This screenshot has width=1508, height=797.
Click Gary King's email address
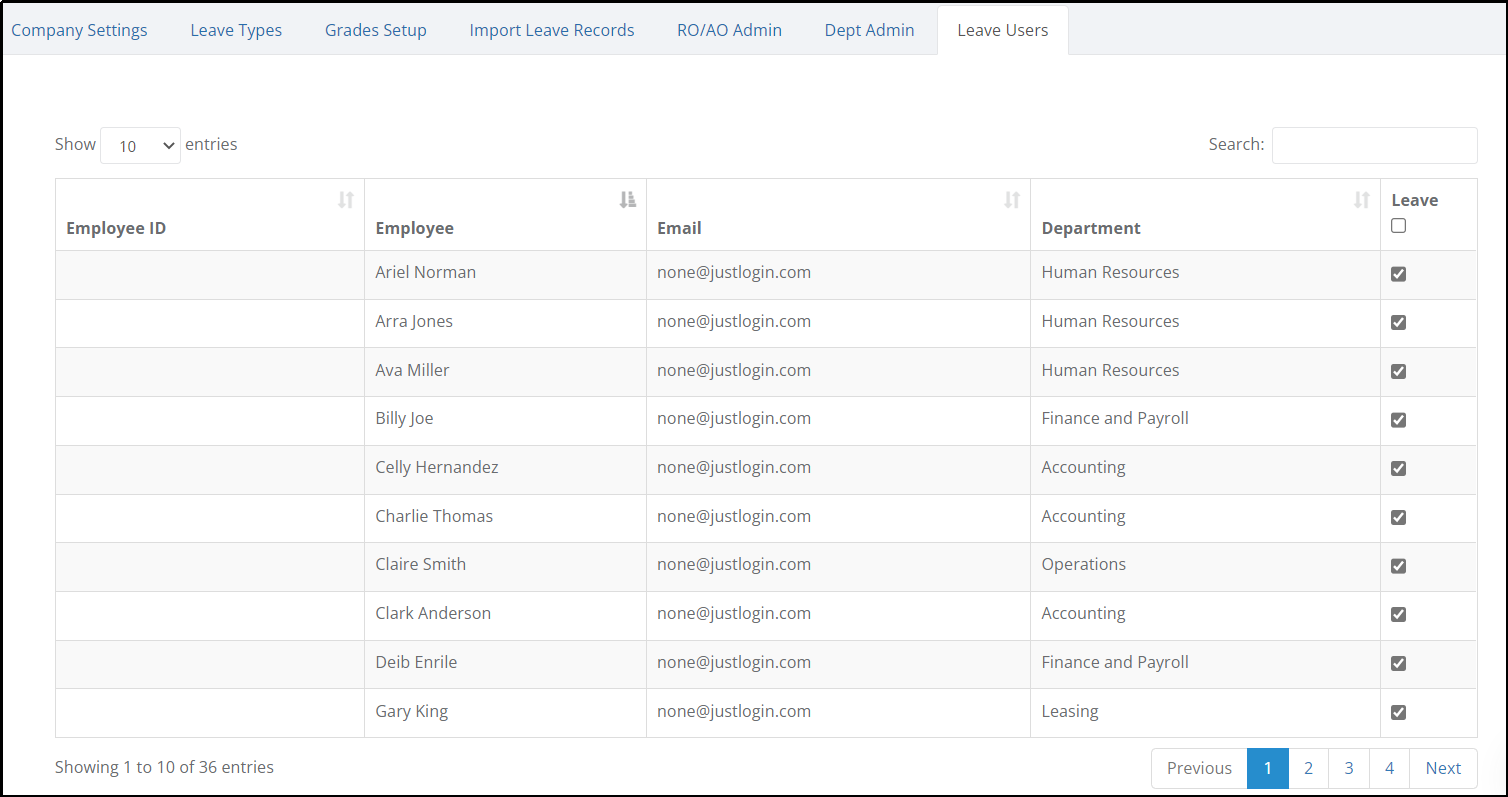[x=734, y=711]
